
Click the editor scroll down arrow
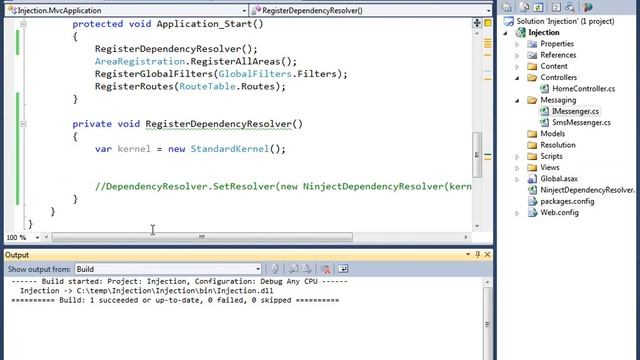click(x=477, y=227)
